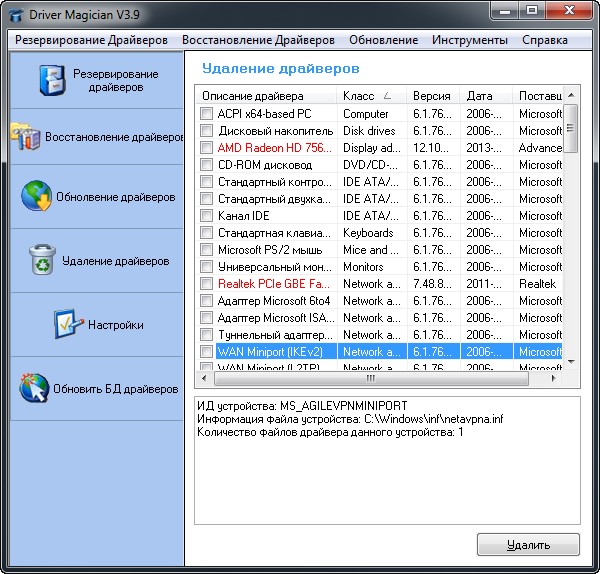Screen dimensions: 600x574
Task: Check the AMD Radeon HD driver checkbox
Action: click(206, 147)
